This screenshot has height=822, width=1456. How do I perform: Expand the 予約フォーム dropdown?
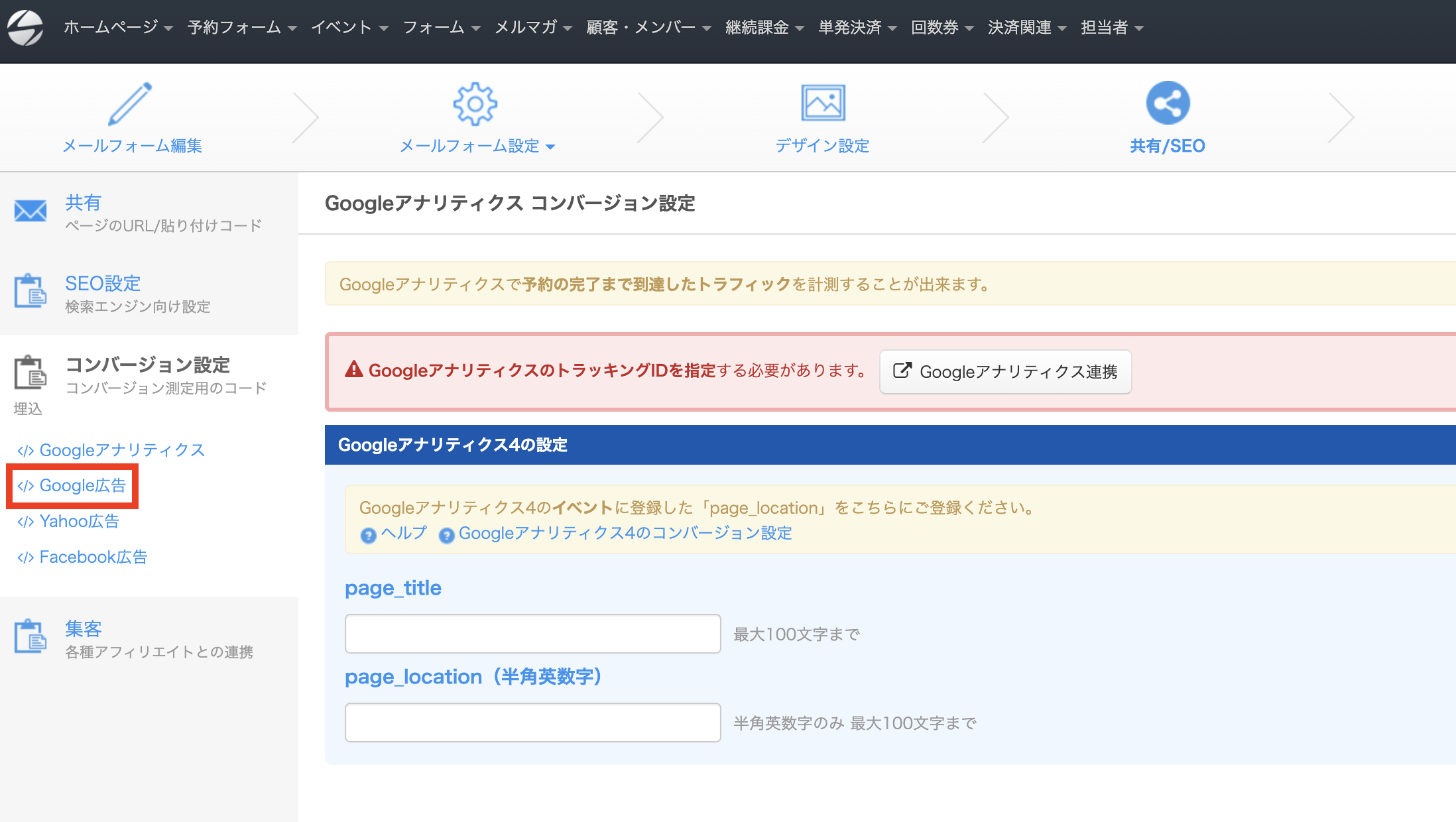(x=241, y=27)
